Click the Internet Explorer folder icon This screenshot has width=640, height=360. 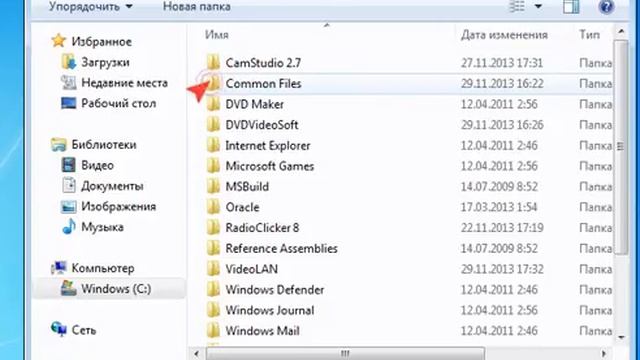click(213, 145)
